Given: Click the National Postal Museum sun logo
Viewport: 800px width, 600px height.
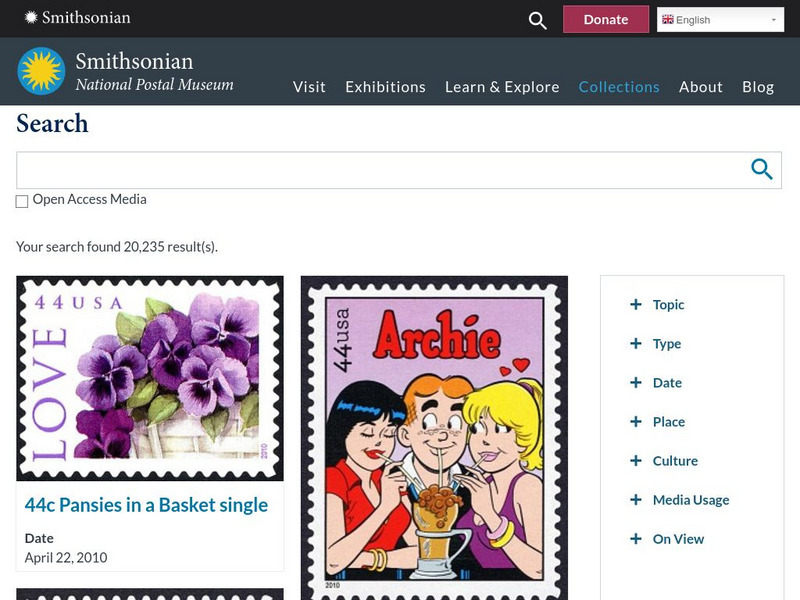Looking at the screenshot, I should coord(41,71).
